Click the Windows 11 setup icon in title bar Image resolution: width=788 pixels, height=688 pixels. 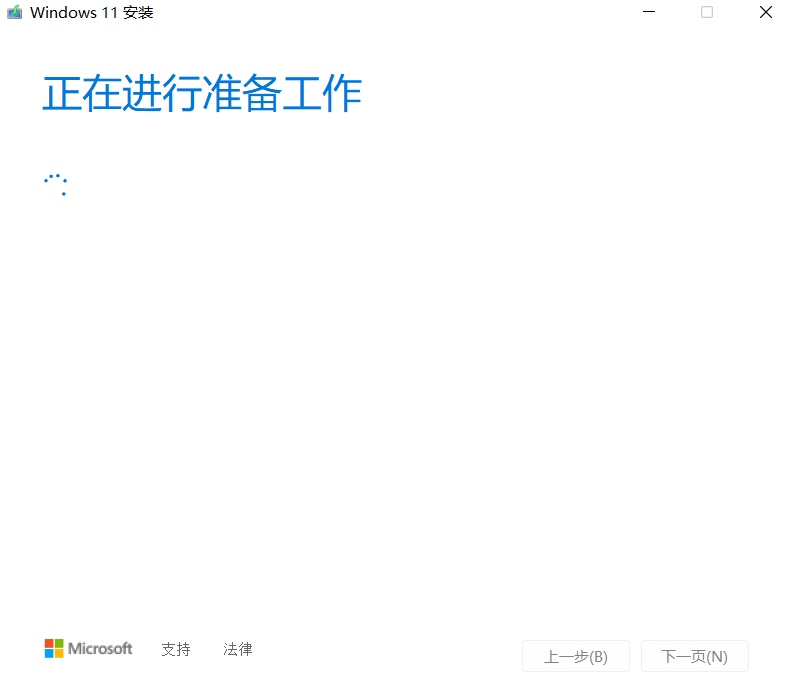[15, 12]
